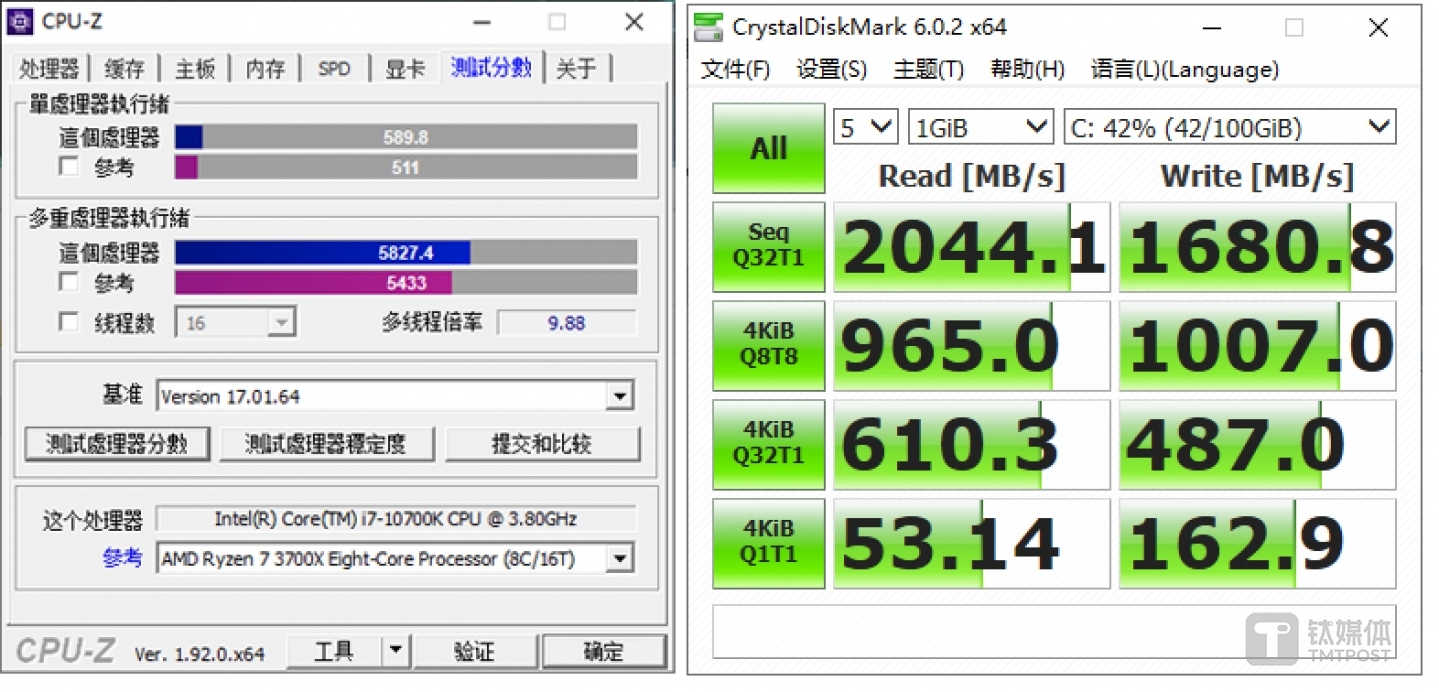Enable 参考 checkbox under multi-thread section

(x=68, y=282)
